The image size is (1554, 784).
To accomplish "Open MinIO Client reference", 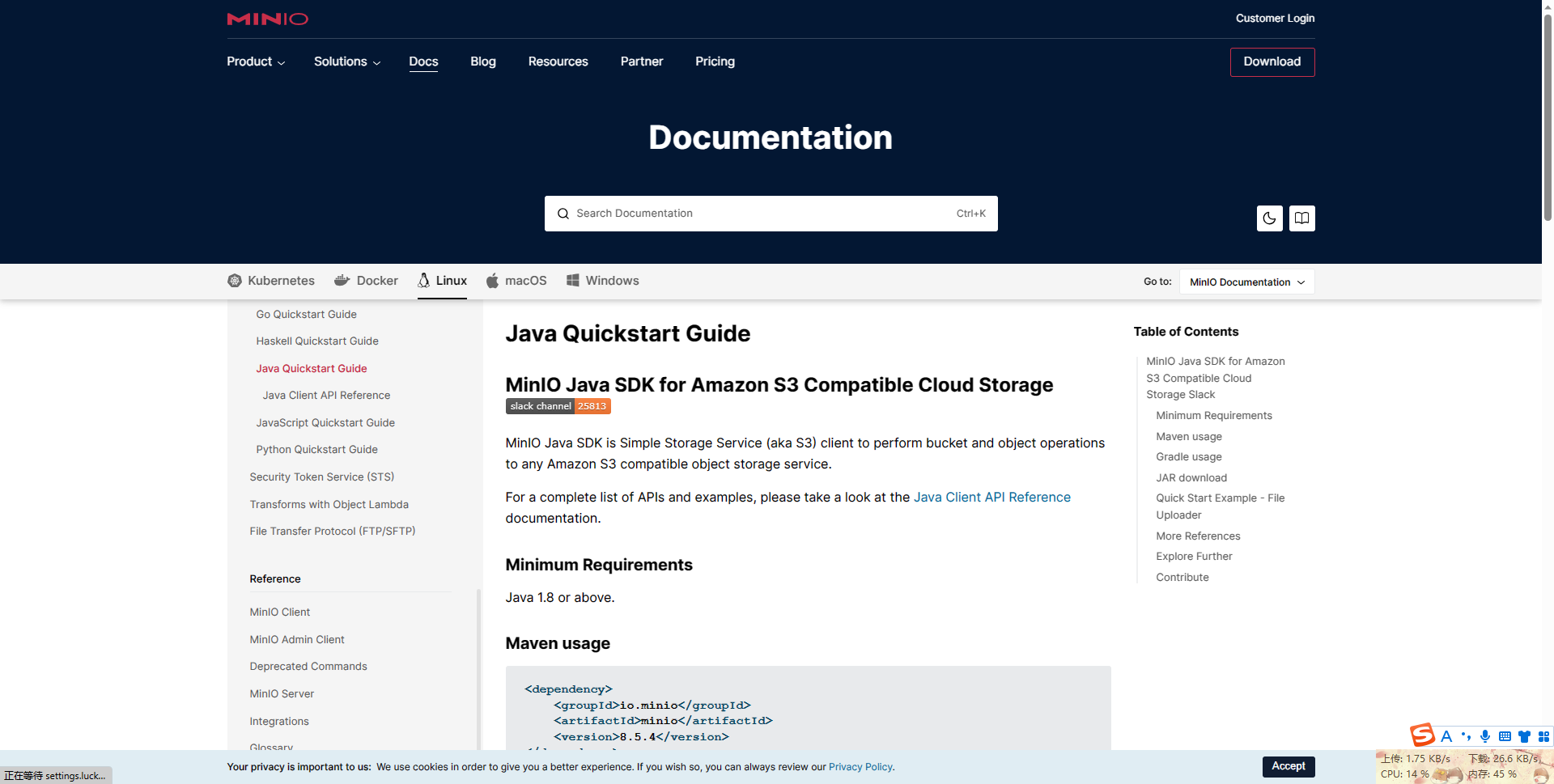I will click(280, 612).
